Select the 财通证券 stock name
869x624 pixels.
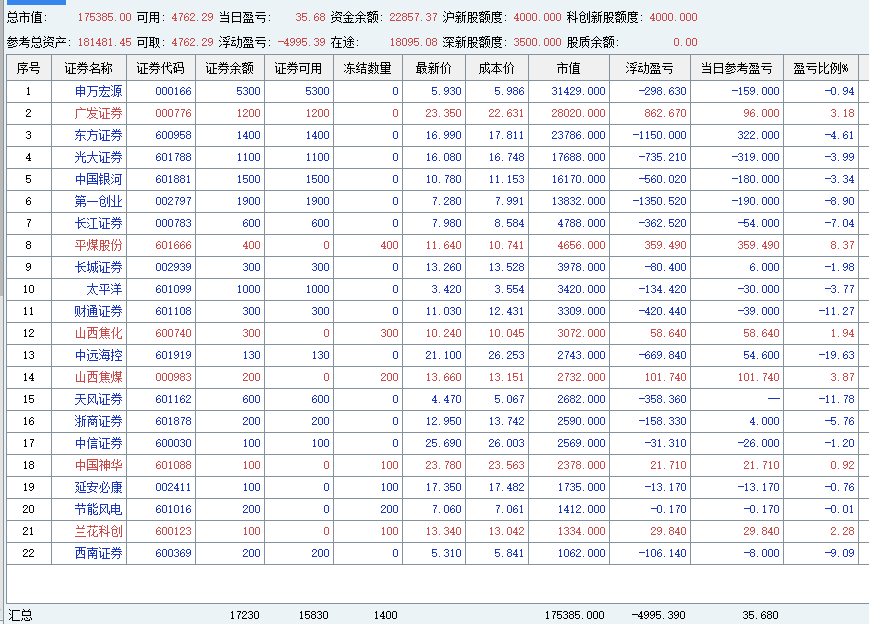pyautogui.click(x=99, y=311)
